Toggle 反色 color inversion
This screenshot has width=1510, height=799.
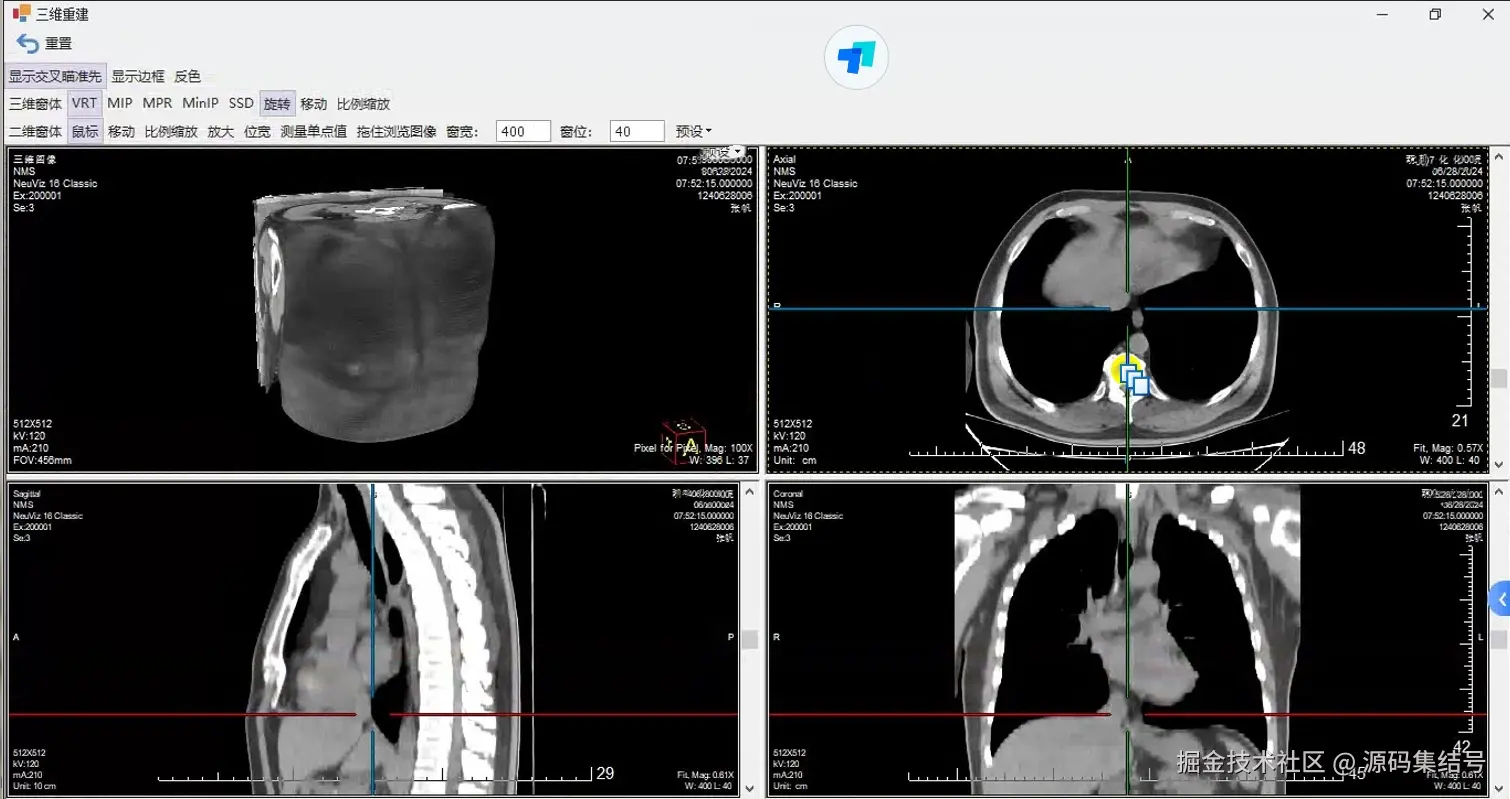click(187, 76)
